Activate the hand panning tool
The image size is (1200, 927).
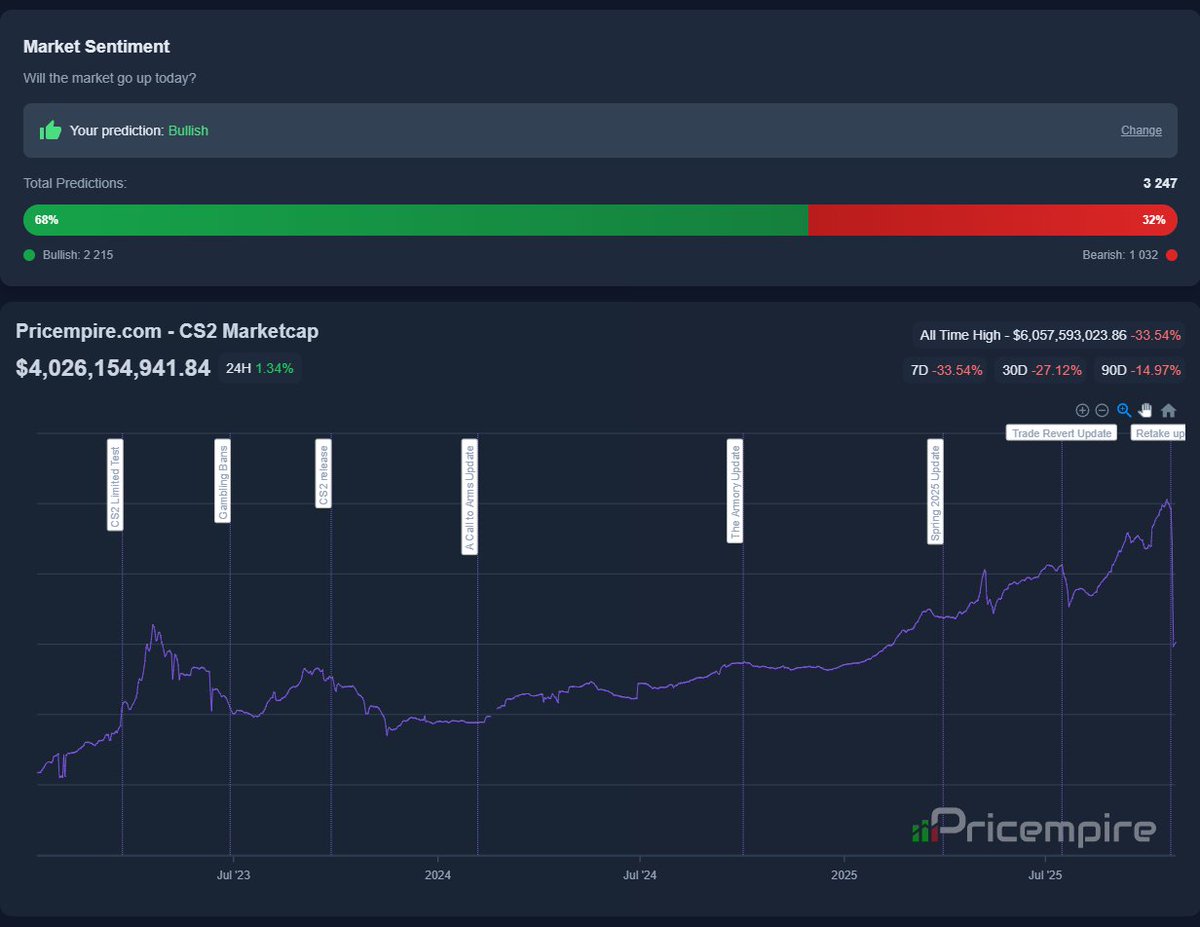pyautogui.click(x=1144, y=410)
